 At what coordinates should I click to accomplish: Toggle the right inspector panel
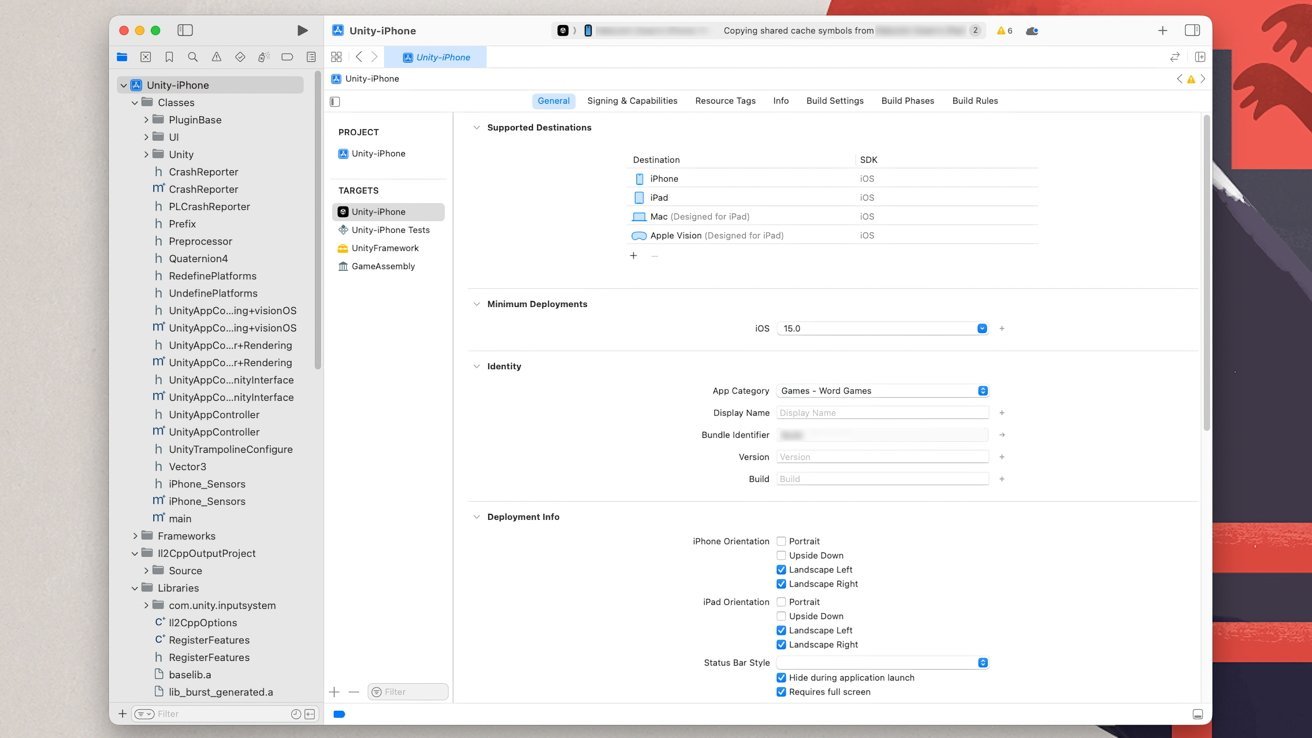pos(1192,31)
